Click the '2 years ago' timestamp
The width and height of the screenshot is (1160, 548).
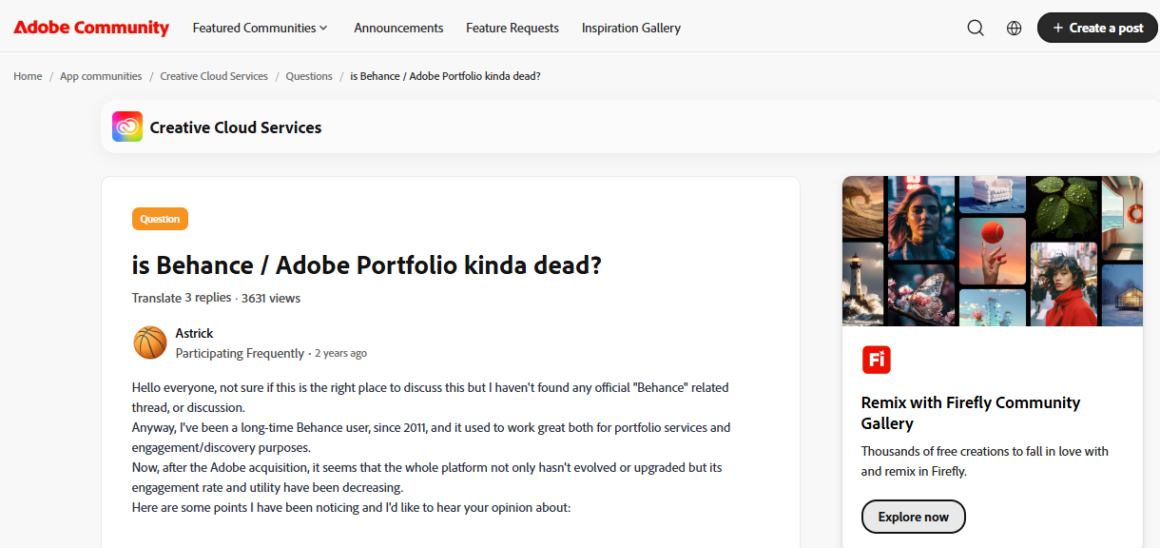(340, 353)
